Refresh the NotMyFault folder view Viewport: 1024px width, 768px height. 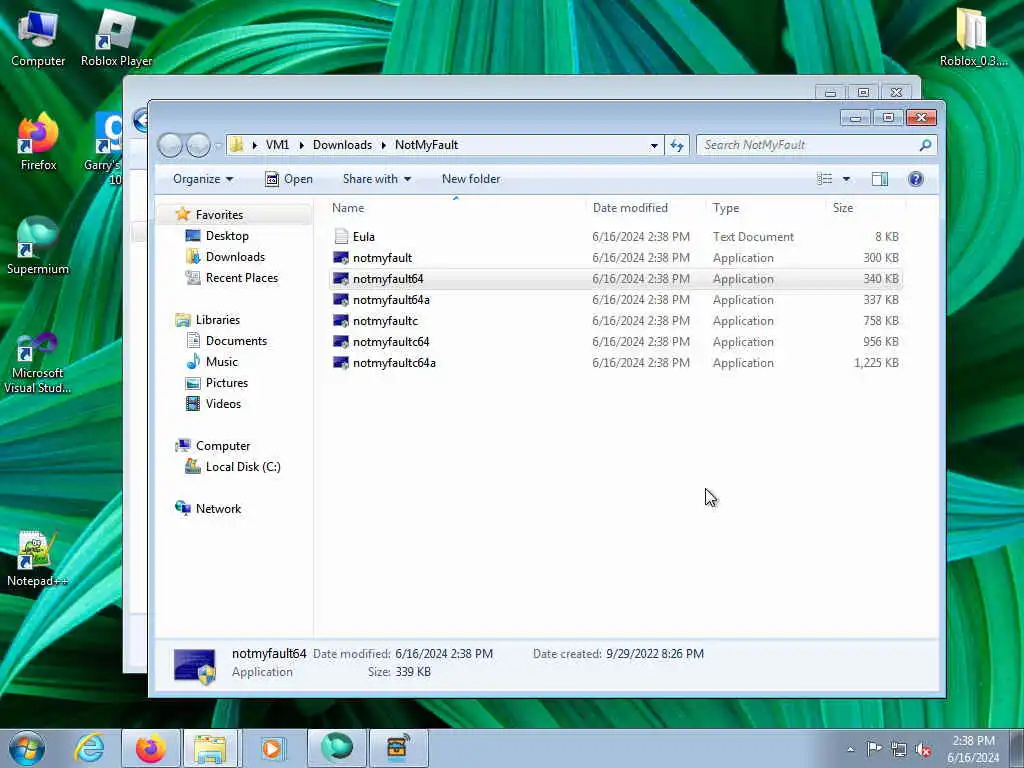click(677, 145)
